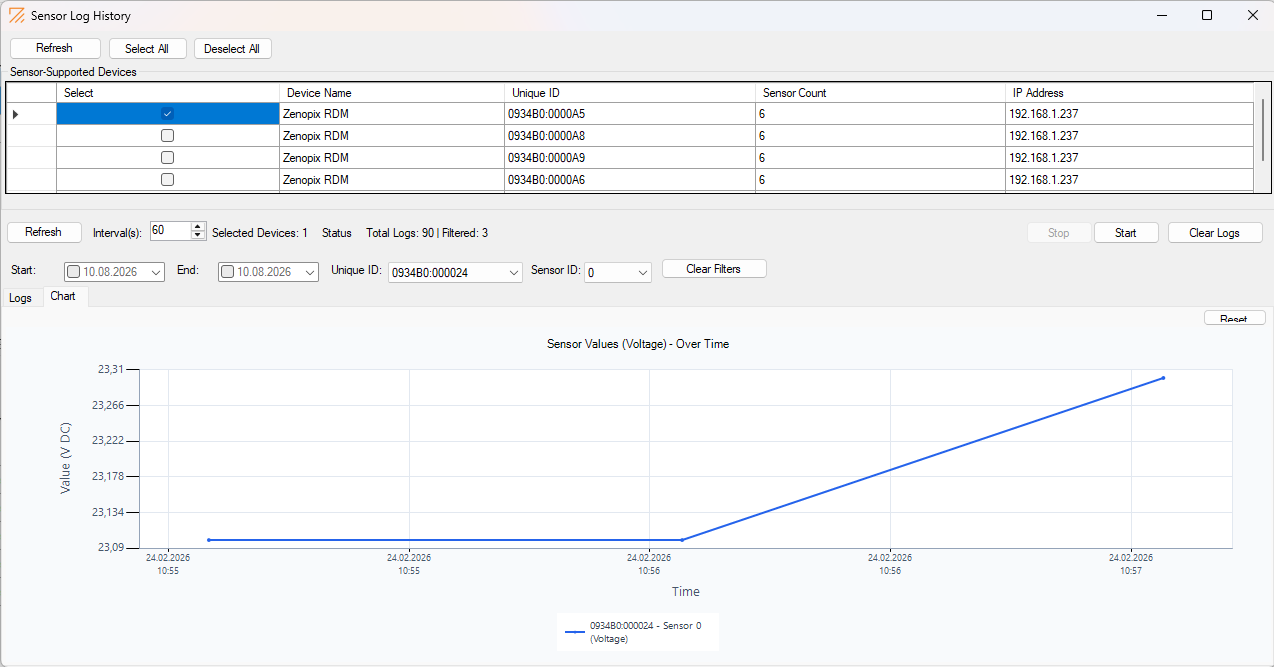
Task: Uncheck the checkbox for device 0934B0:0000A5
Action: (167, 114)
